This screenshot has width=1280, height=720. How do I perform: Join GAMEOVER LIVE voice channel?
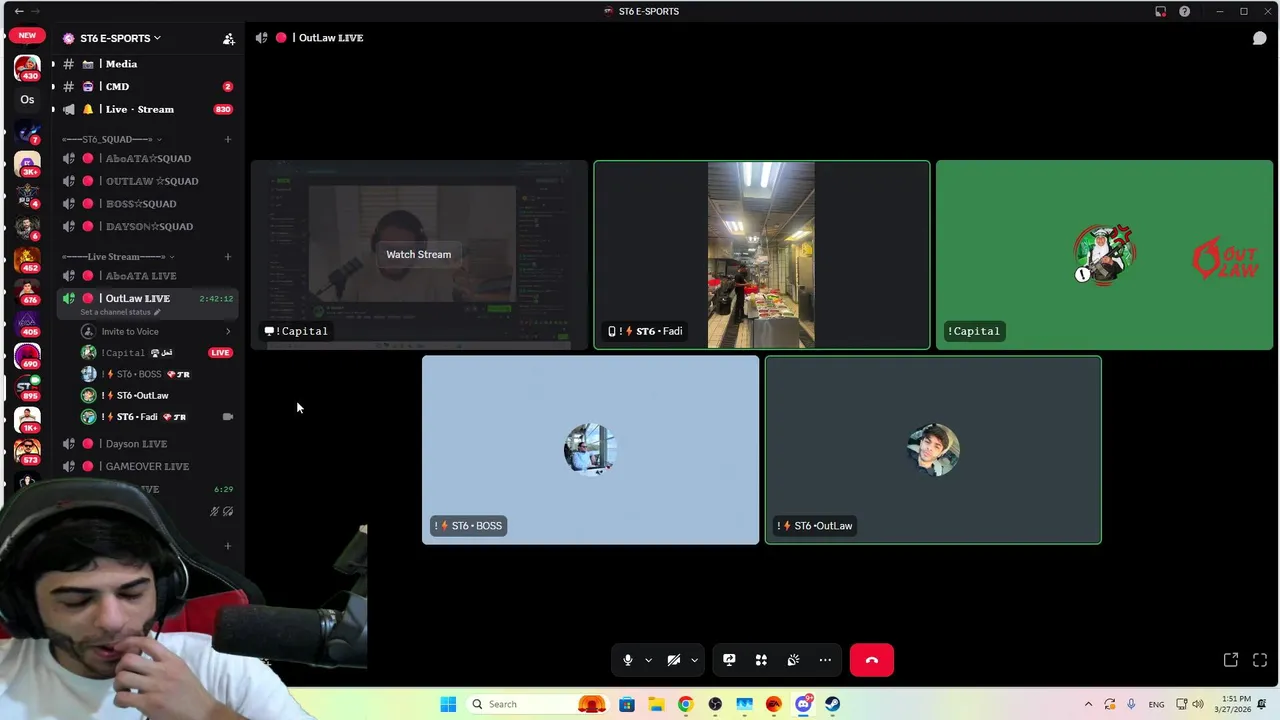click(x=146, y=466)
